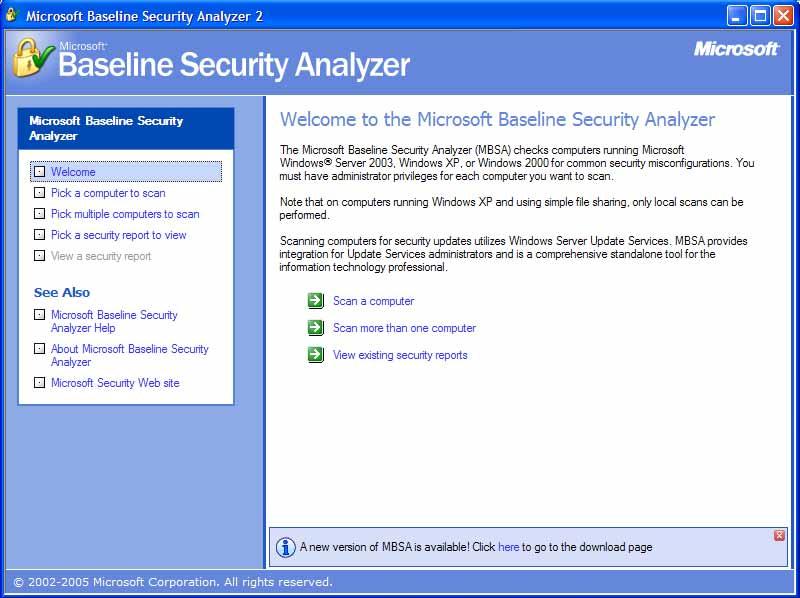
Task: Click the padlock icon in the title bar
Action: 12,15
